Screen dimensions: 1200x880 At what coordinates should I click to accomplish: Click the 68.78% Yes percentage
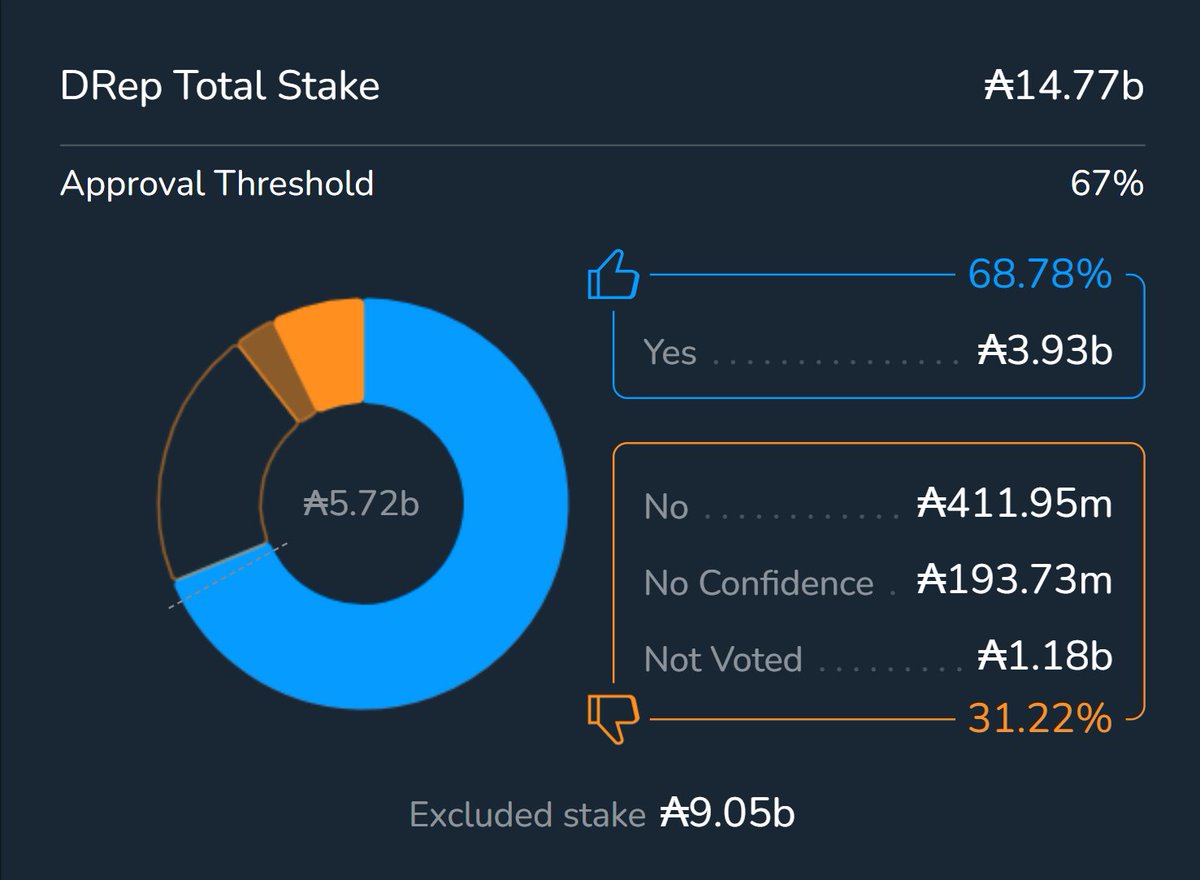tap(1039, 273)
